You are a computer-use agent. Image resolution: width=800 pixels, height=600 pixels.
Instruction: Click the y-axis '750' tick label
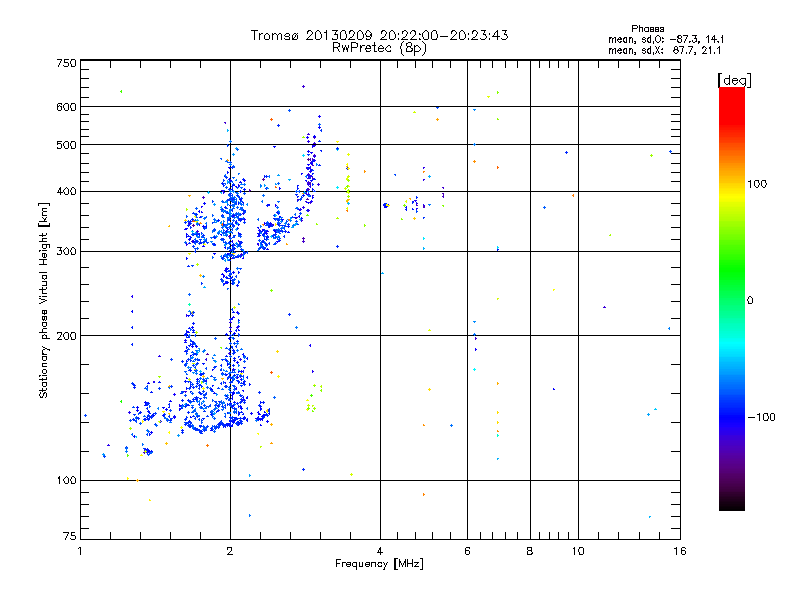click(x=66, y=63)
